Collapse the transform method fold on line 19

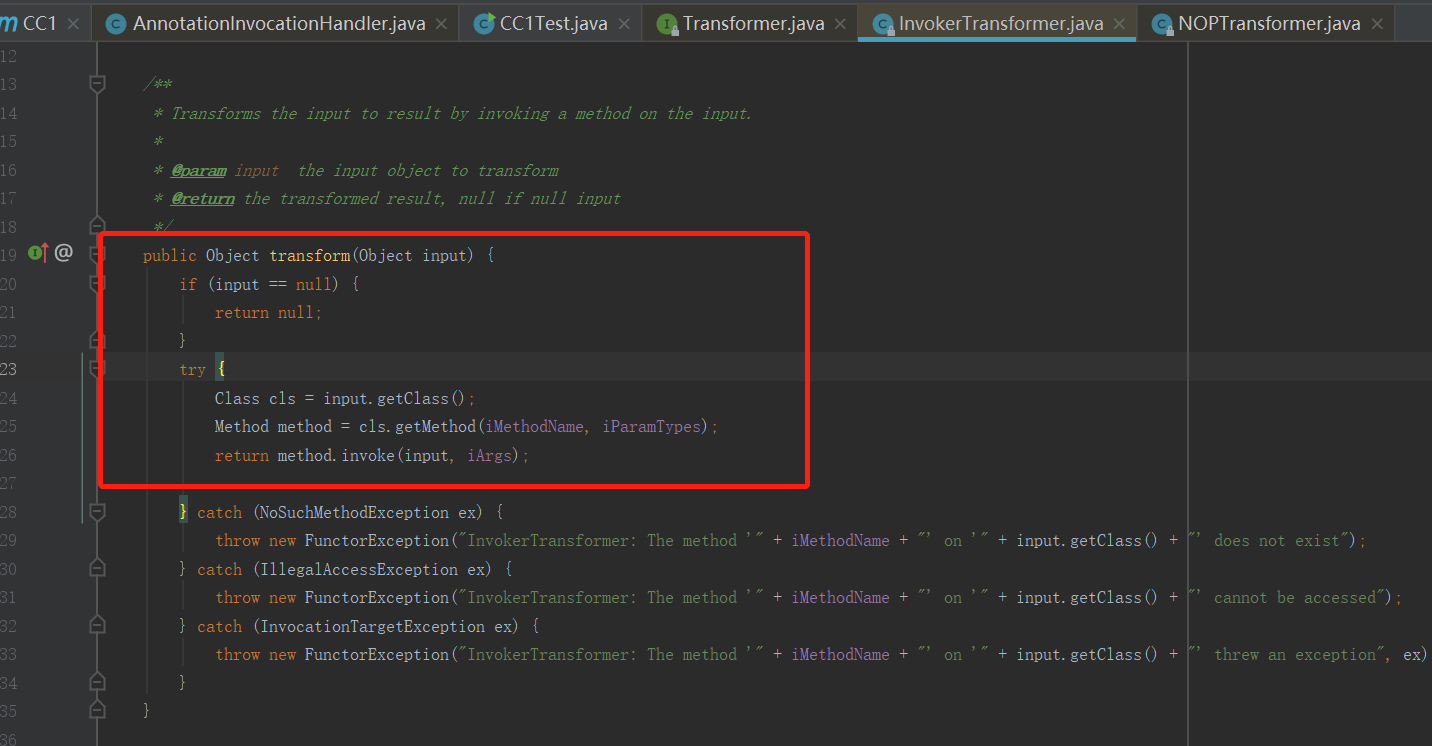tap(97, 255)
